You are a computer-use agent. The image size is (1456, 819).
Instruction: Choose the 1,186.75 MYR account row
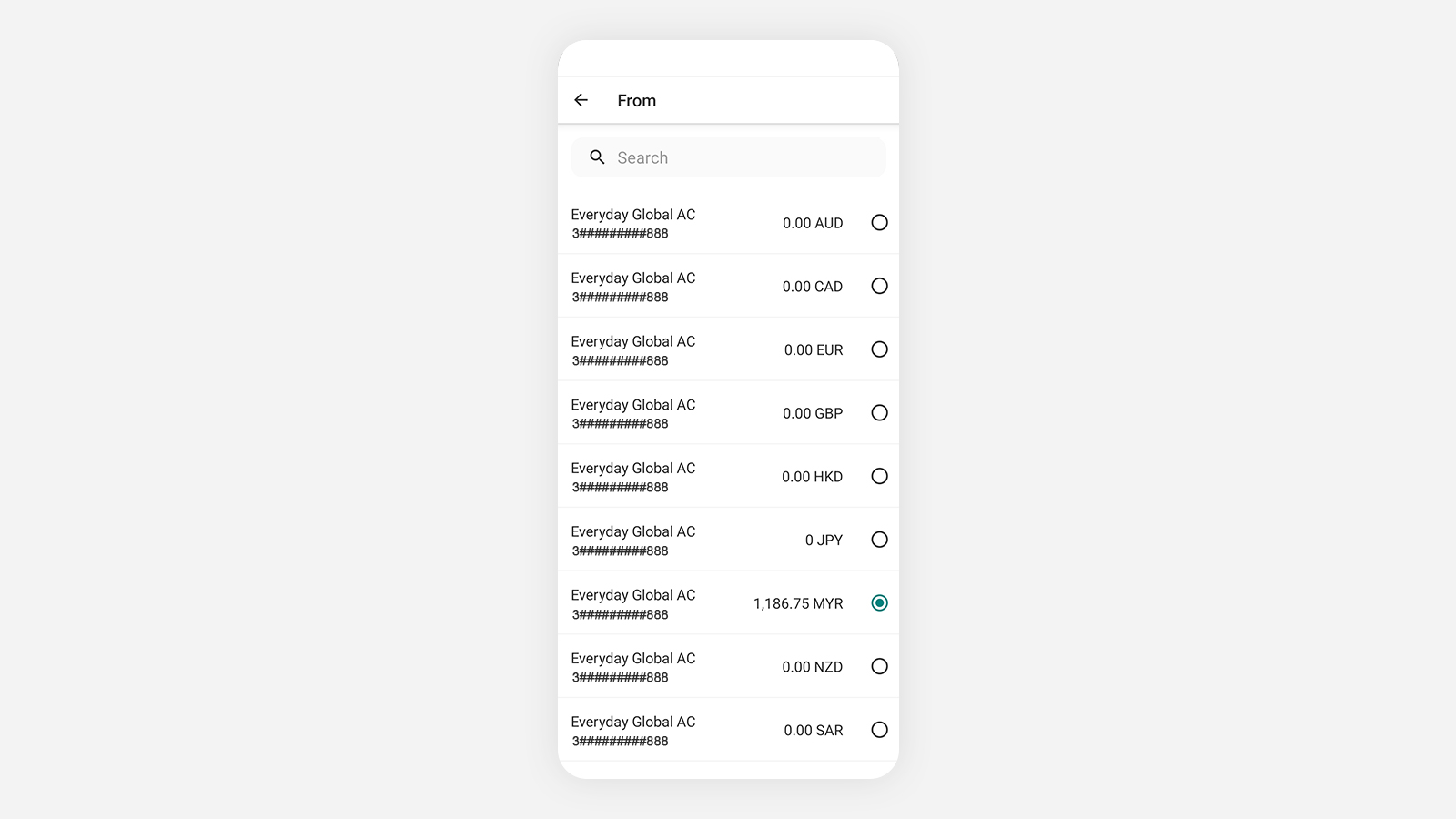pos(728,602)
